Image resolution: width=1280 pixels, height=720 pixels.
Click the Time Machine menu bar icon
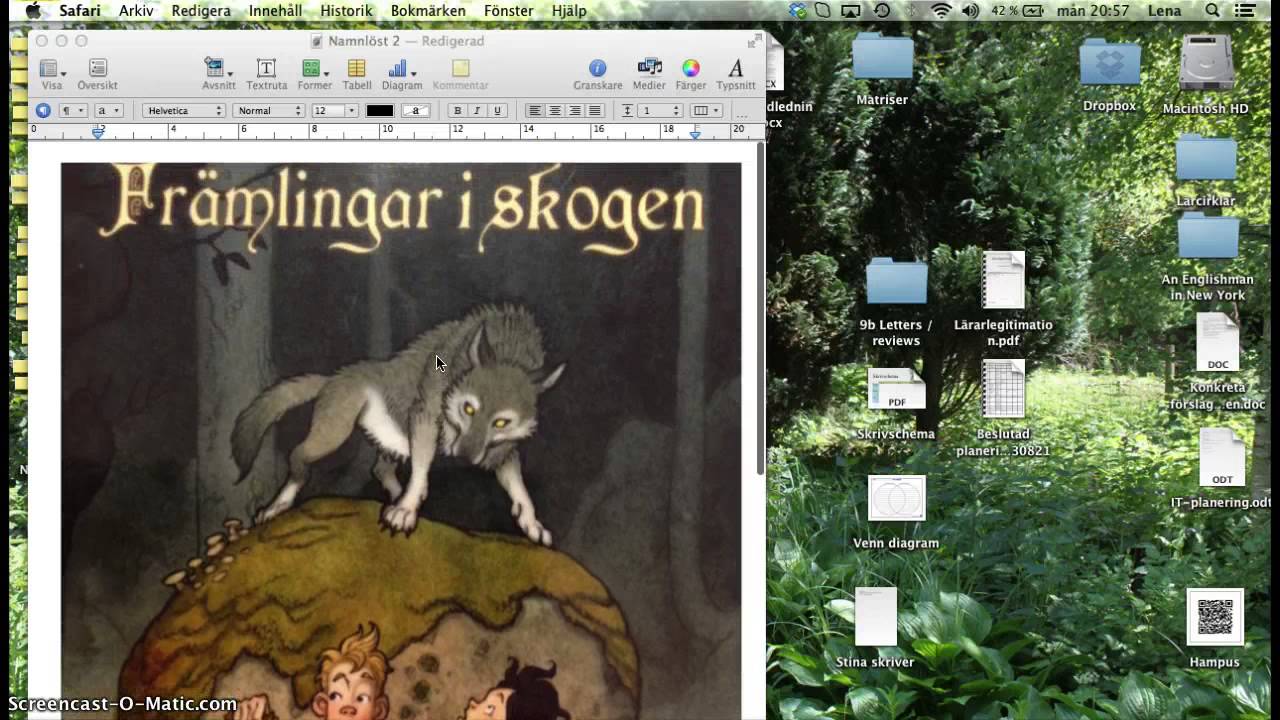pyautogui.click(x=882, y=11)
